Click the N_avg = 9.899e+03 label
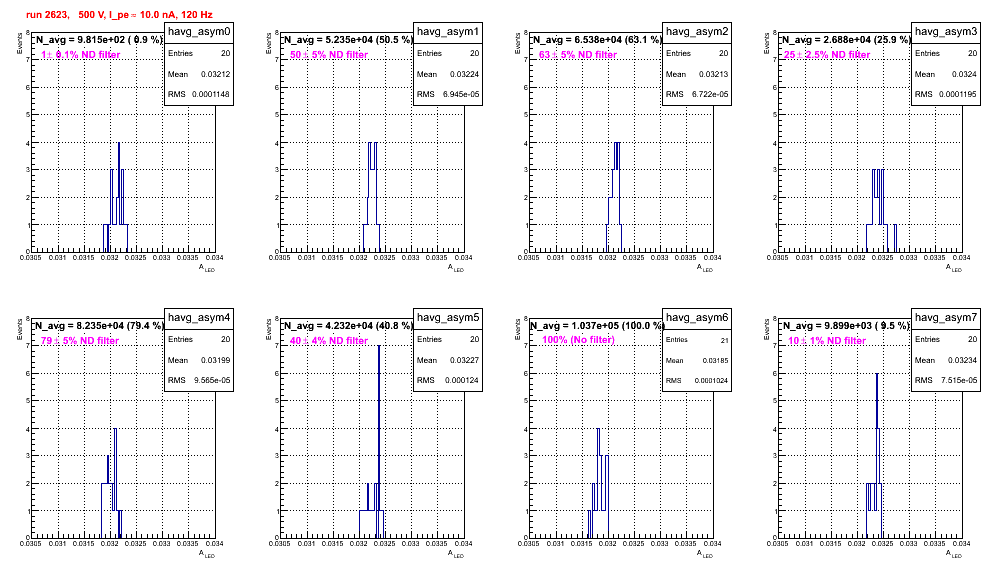Image resolution: width=996 pixels, height=572 pixels. pos(846,326)
